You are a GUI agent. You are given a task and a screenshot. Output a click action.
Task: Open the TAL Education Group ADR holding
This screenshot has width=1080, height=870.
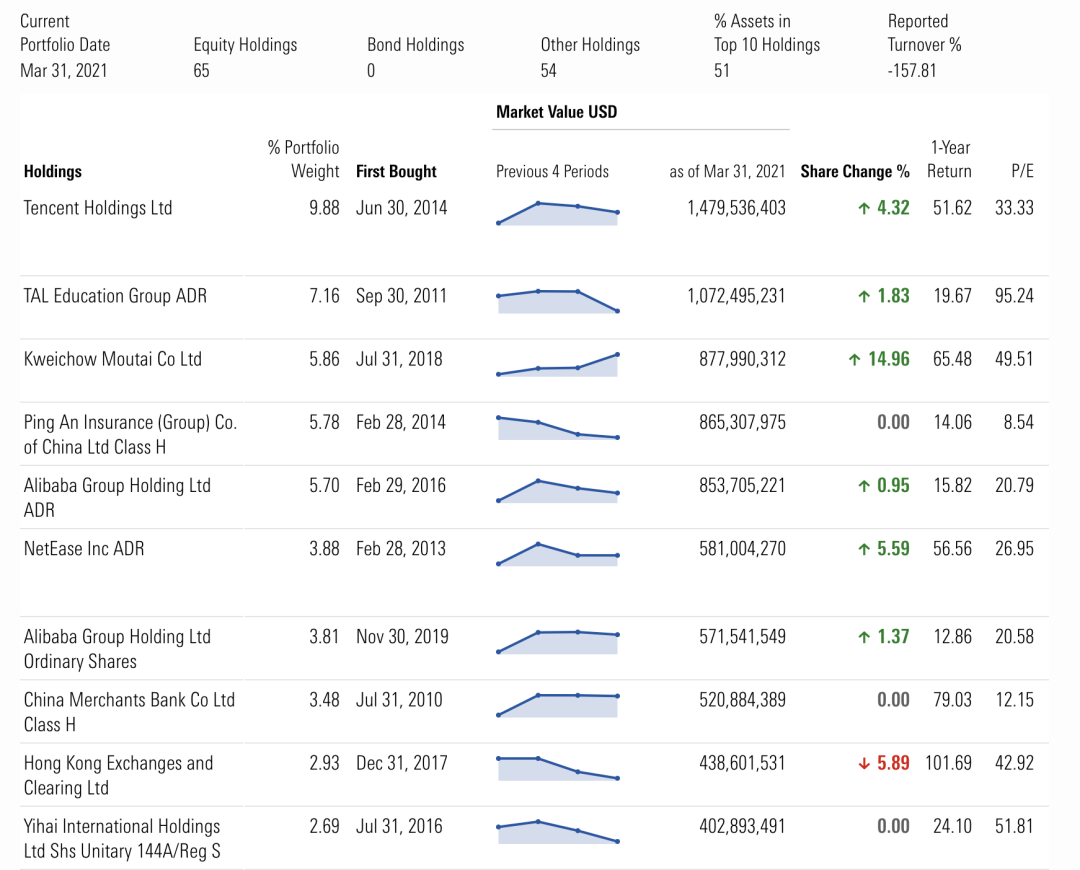[115, 296]
